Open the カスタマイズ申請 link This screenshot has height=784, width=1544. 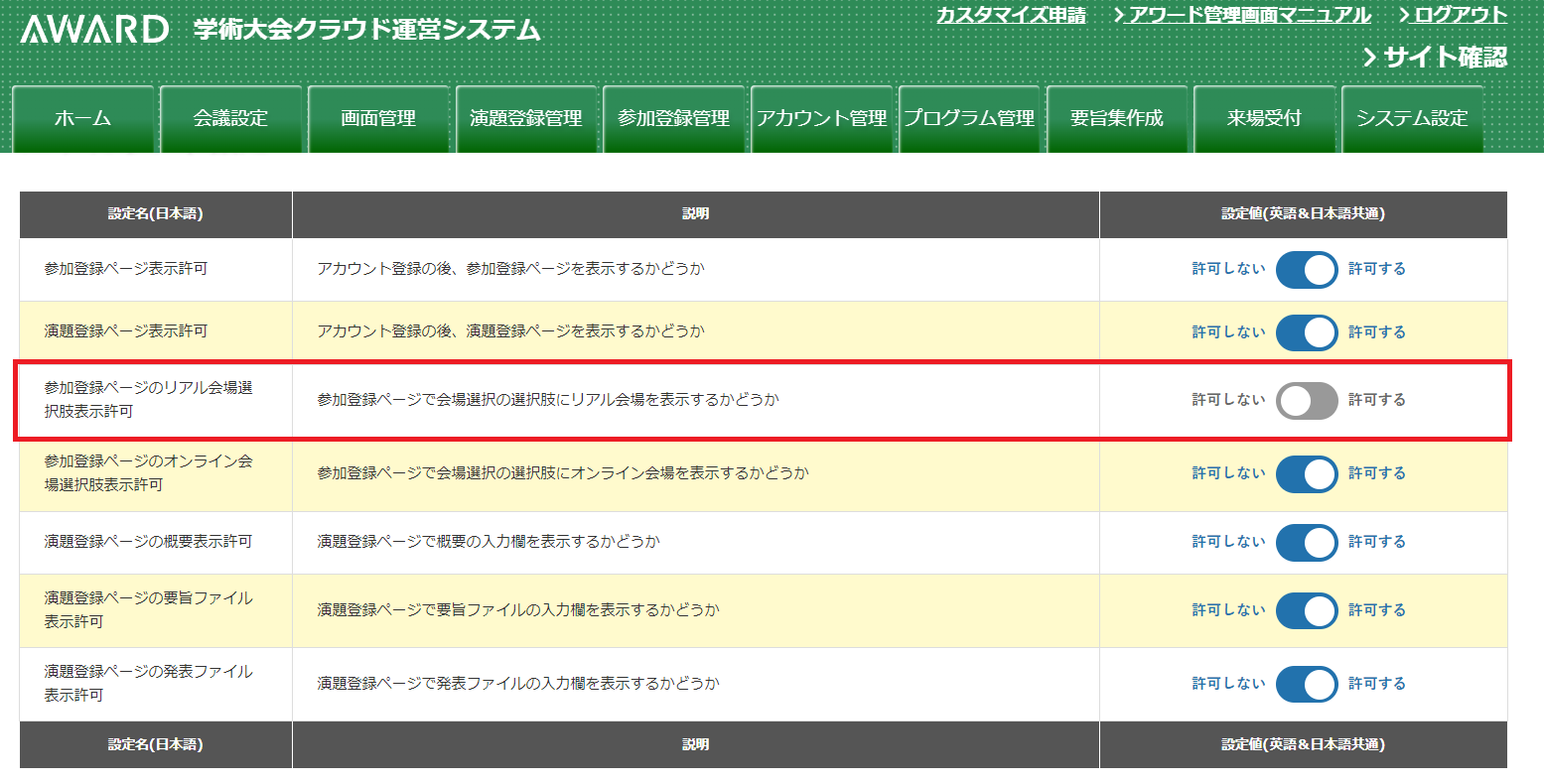1011,15
